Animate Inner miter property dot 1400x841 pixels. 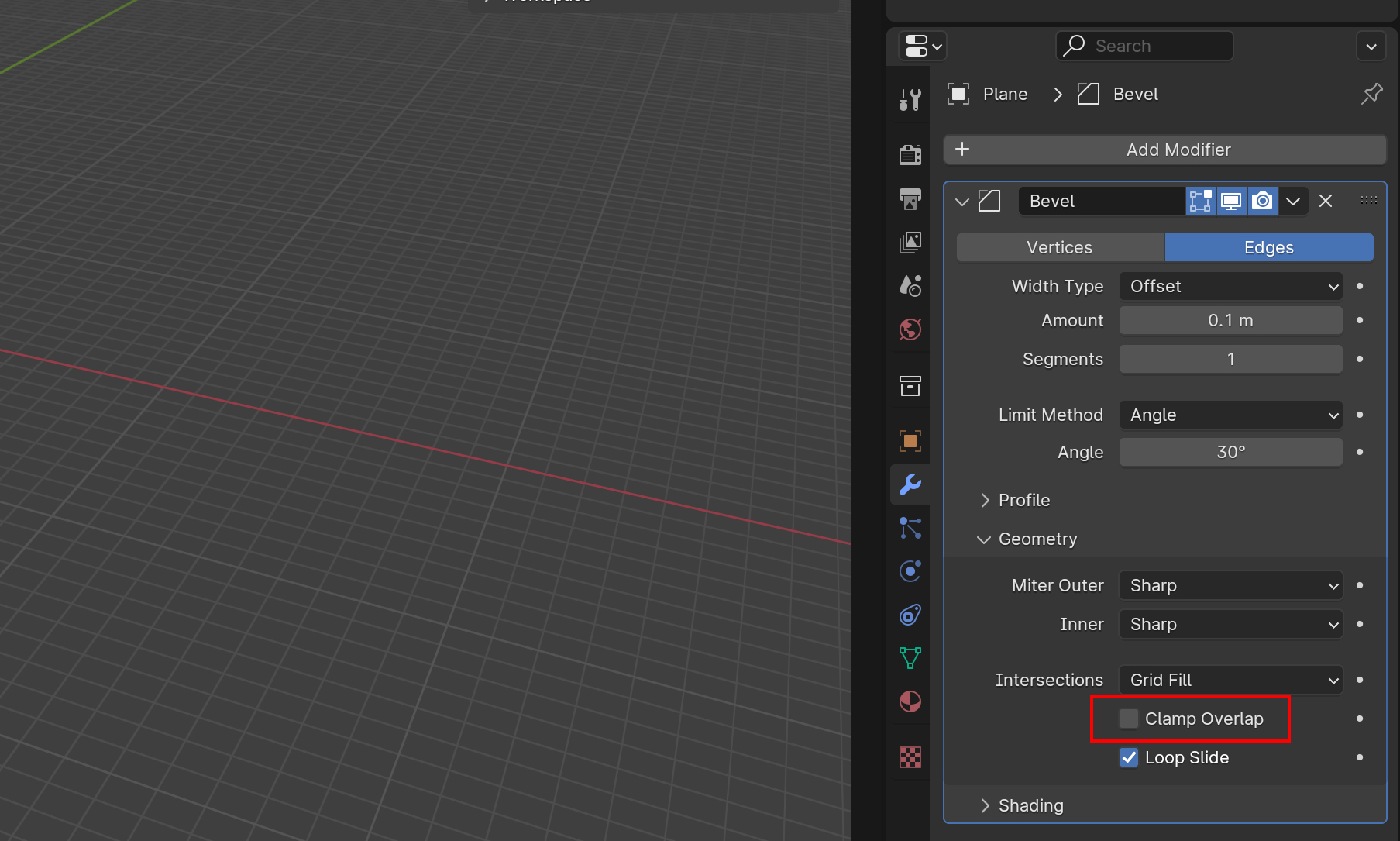tap(1360, 624)
